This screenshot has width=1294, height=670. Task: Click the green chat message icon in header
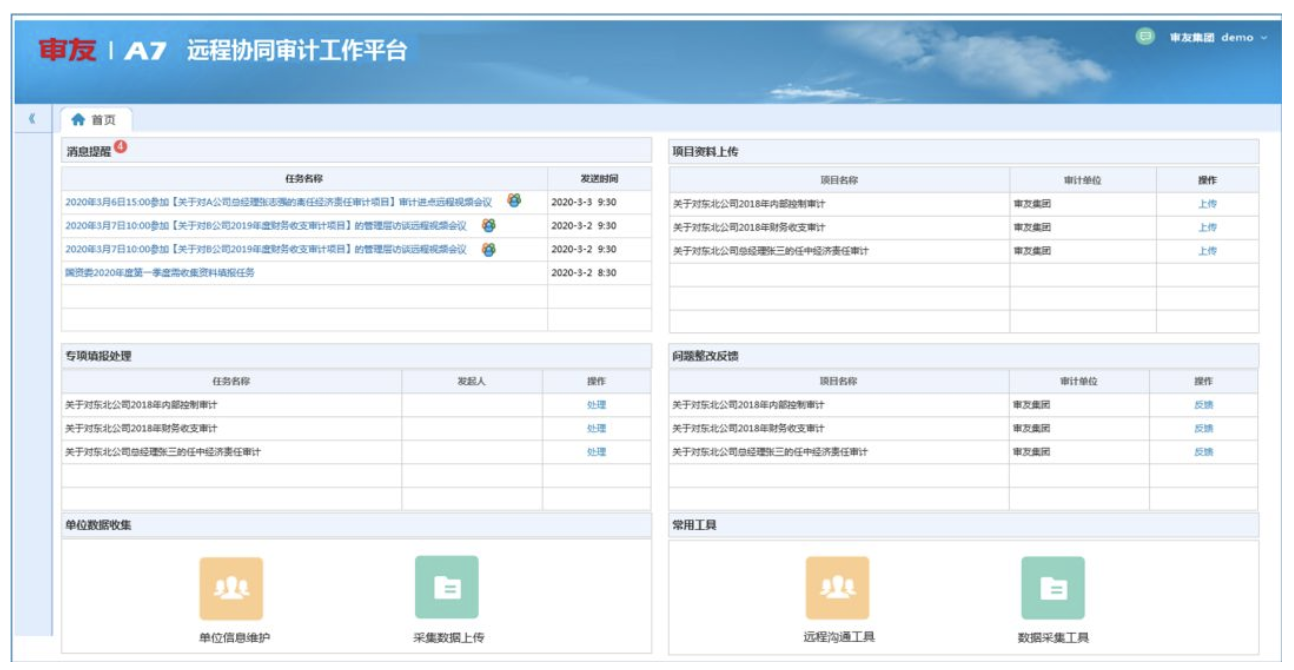pyautogui.click(x=1145, y=37)
